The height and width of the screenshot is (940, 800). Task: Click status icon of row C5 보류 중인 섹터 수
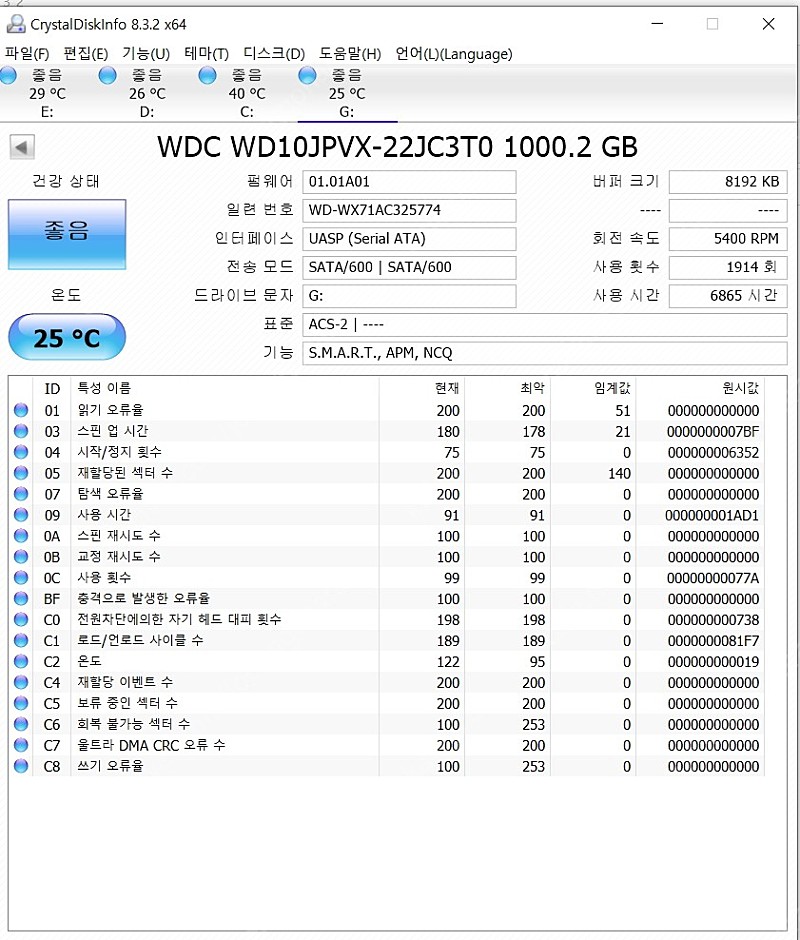(21, 703)
